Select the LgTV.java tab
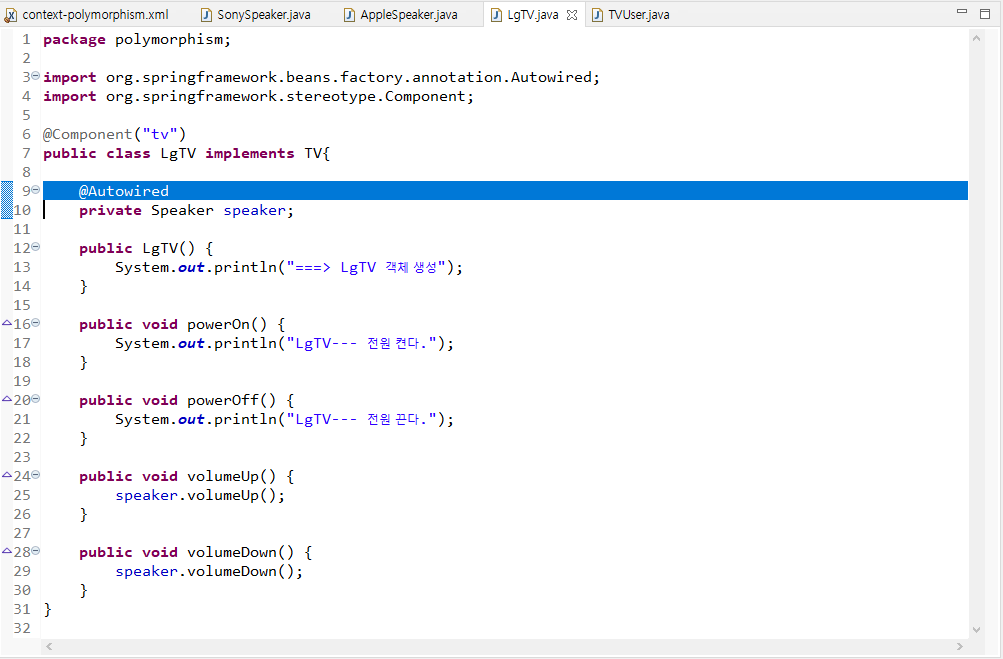Image resolution: width=1003 pixels, height=659 pixels. point(533,15)
